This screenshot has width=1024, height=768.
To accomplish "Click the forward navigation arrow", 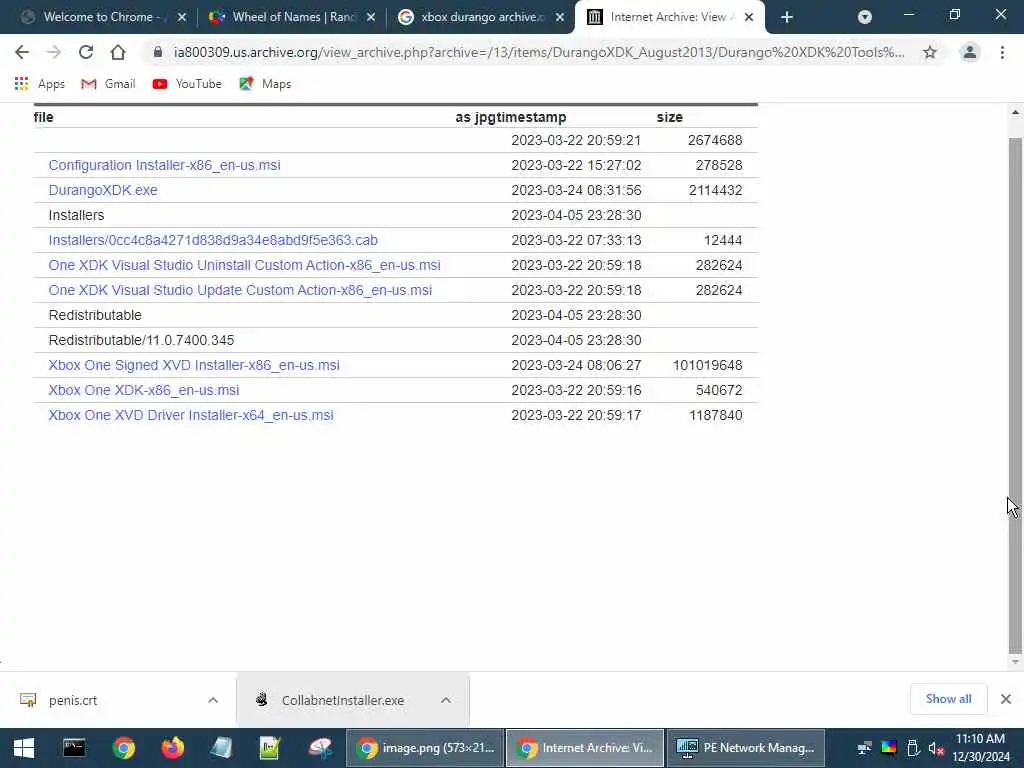I will (54, 52).
